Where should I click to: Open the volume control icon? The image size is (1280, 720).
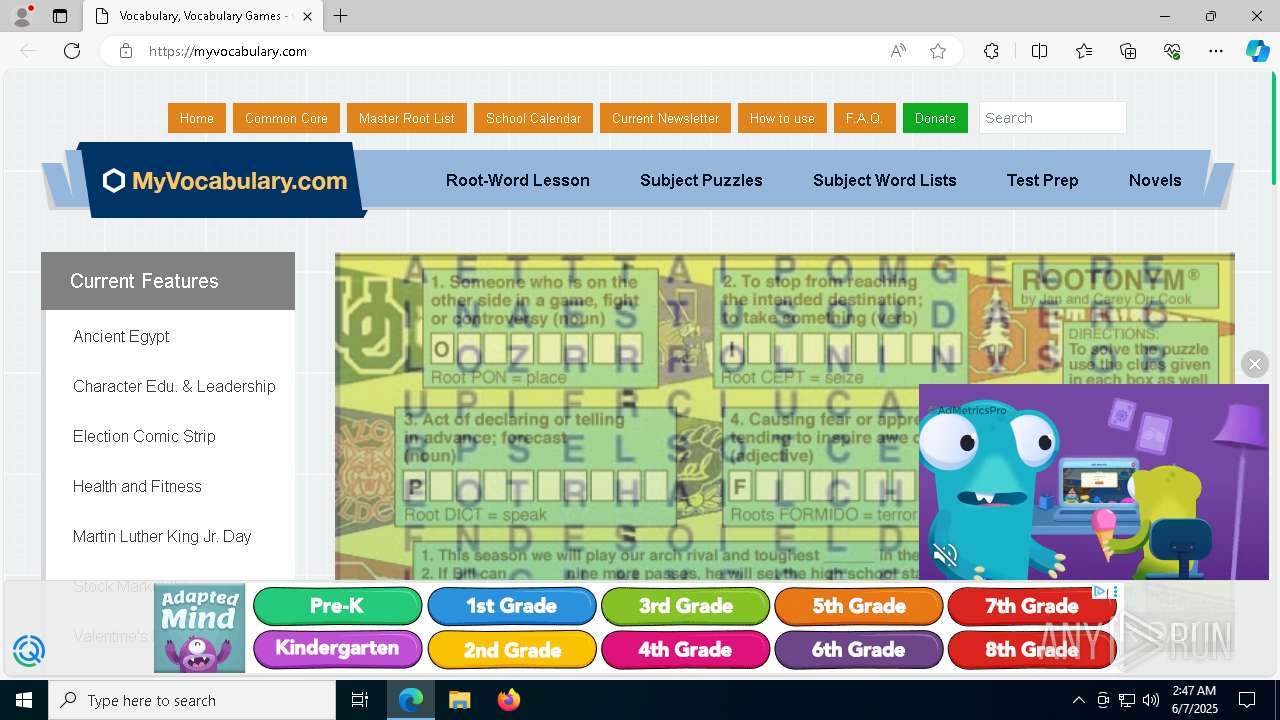(1150, 700)
